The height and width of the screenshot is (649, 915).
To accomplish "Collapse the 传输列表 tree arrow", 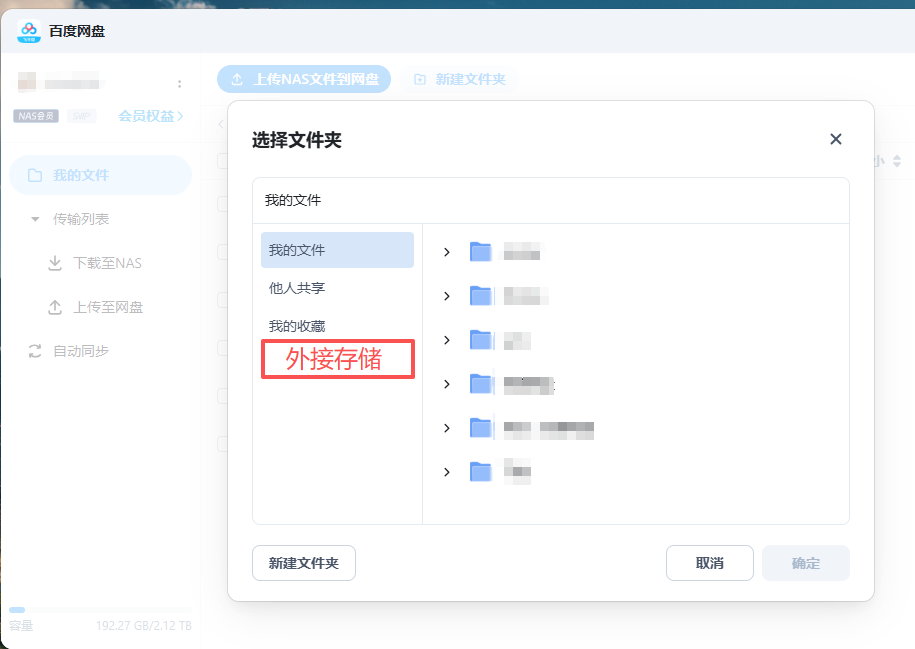I will tap(35, 219).
